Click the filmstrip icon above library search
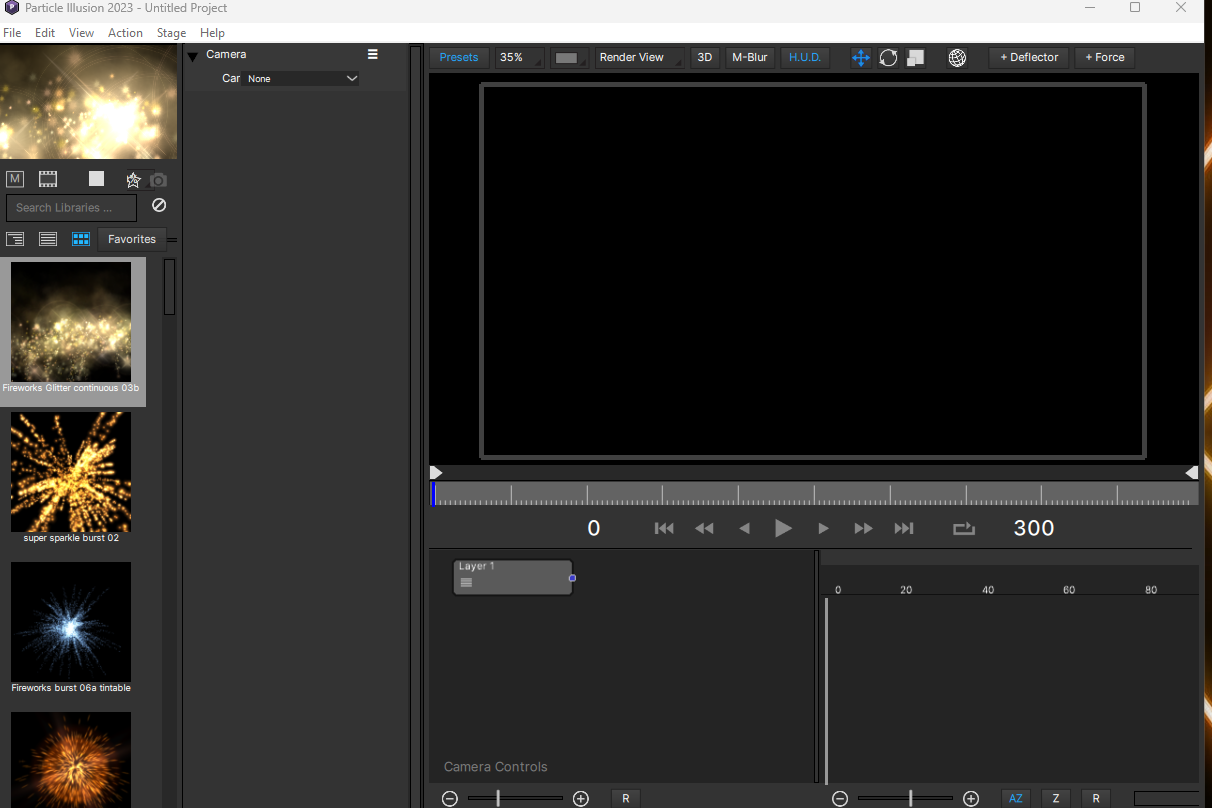This screenshot has width=1212, height=808. tap(48, 179)
